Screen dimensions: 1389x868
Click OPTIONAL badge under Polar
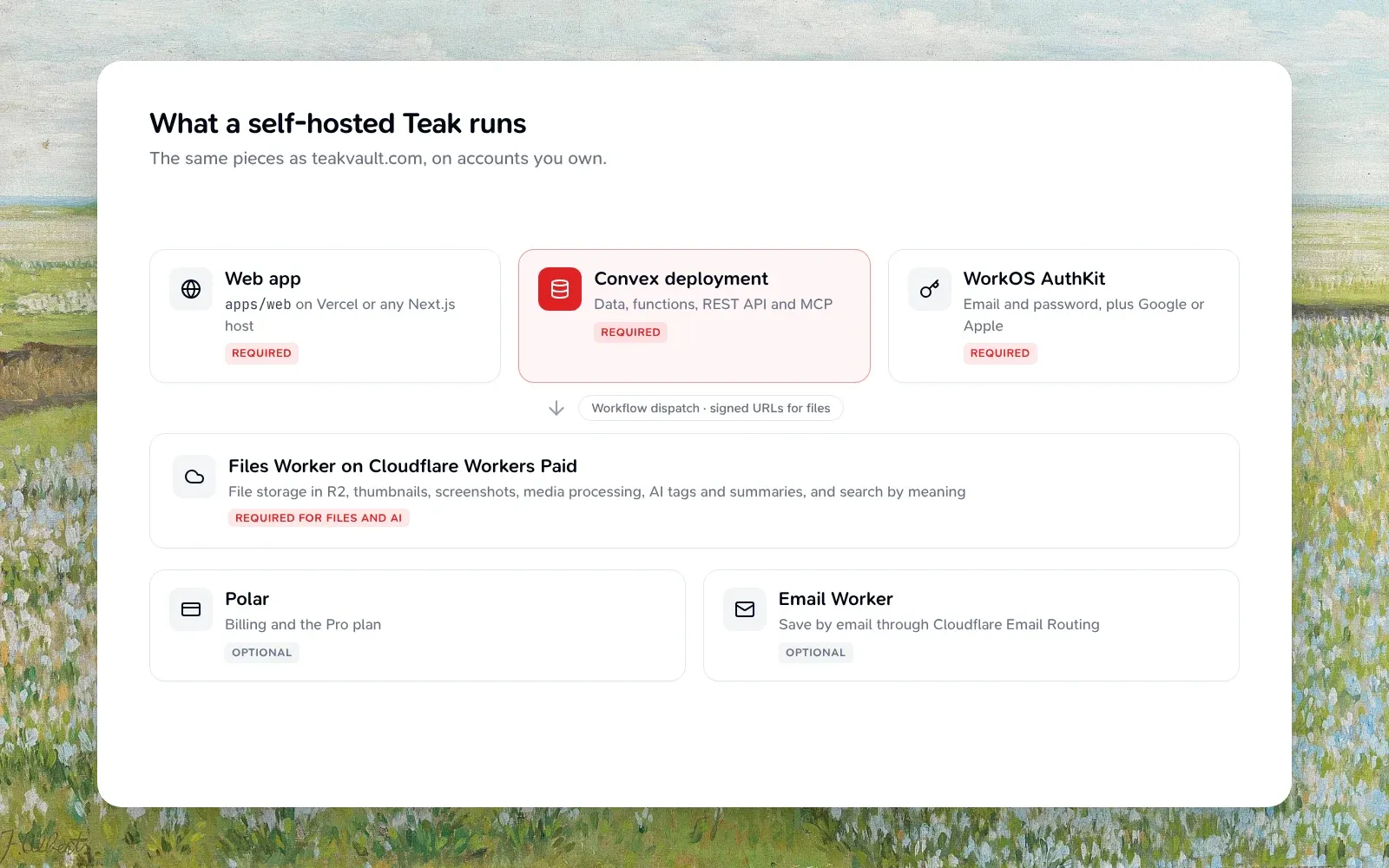(x=262, y=653)
